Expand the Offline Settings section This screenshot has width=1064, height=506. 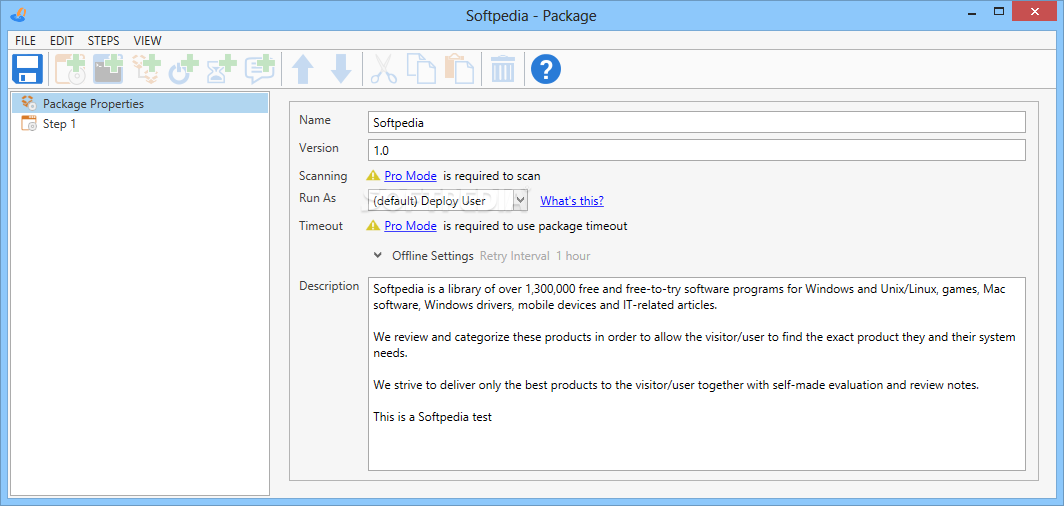[x=377, y=256]
